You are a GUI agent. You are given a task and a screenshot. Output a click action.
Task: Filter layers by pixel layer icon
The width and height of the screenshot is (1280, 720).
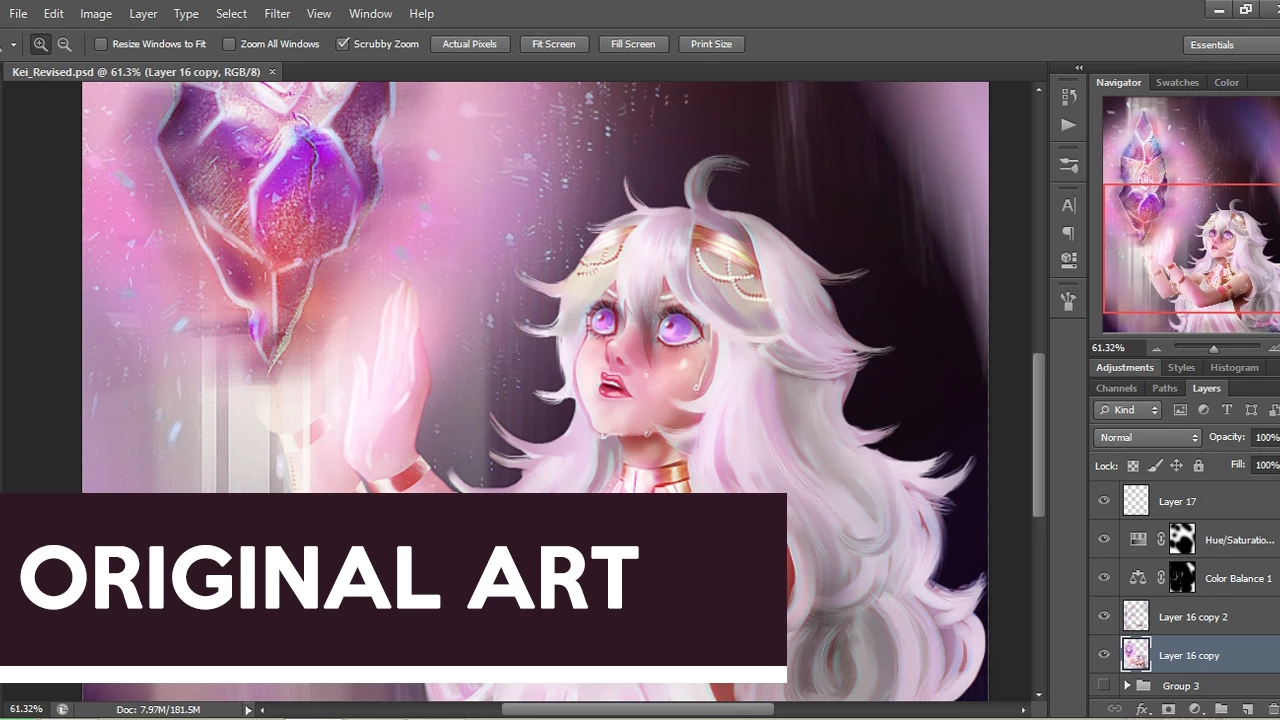tap(1180, 410)
